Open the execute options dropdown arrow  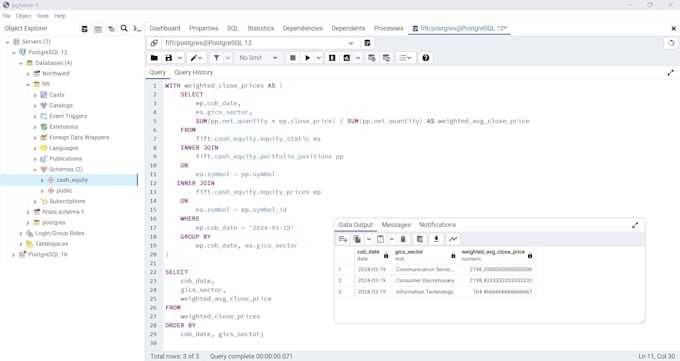319,58
